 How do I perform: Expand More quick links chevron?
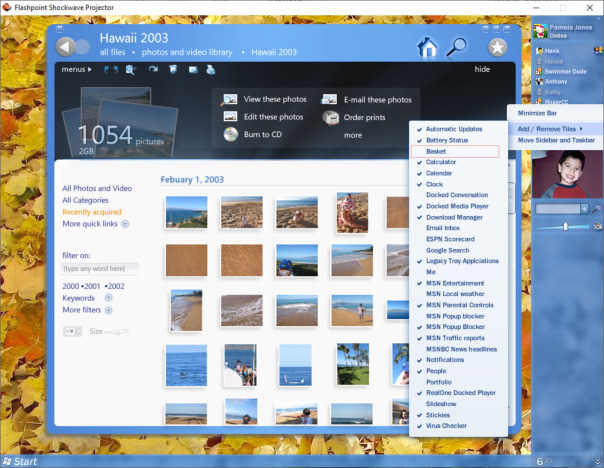(x=125, y=224)
